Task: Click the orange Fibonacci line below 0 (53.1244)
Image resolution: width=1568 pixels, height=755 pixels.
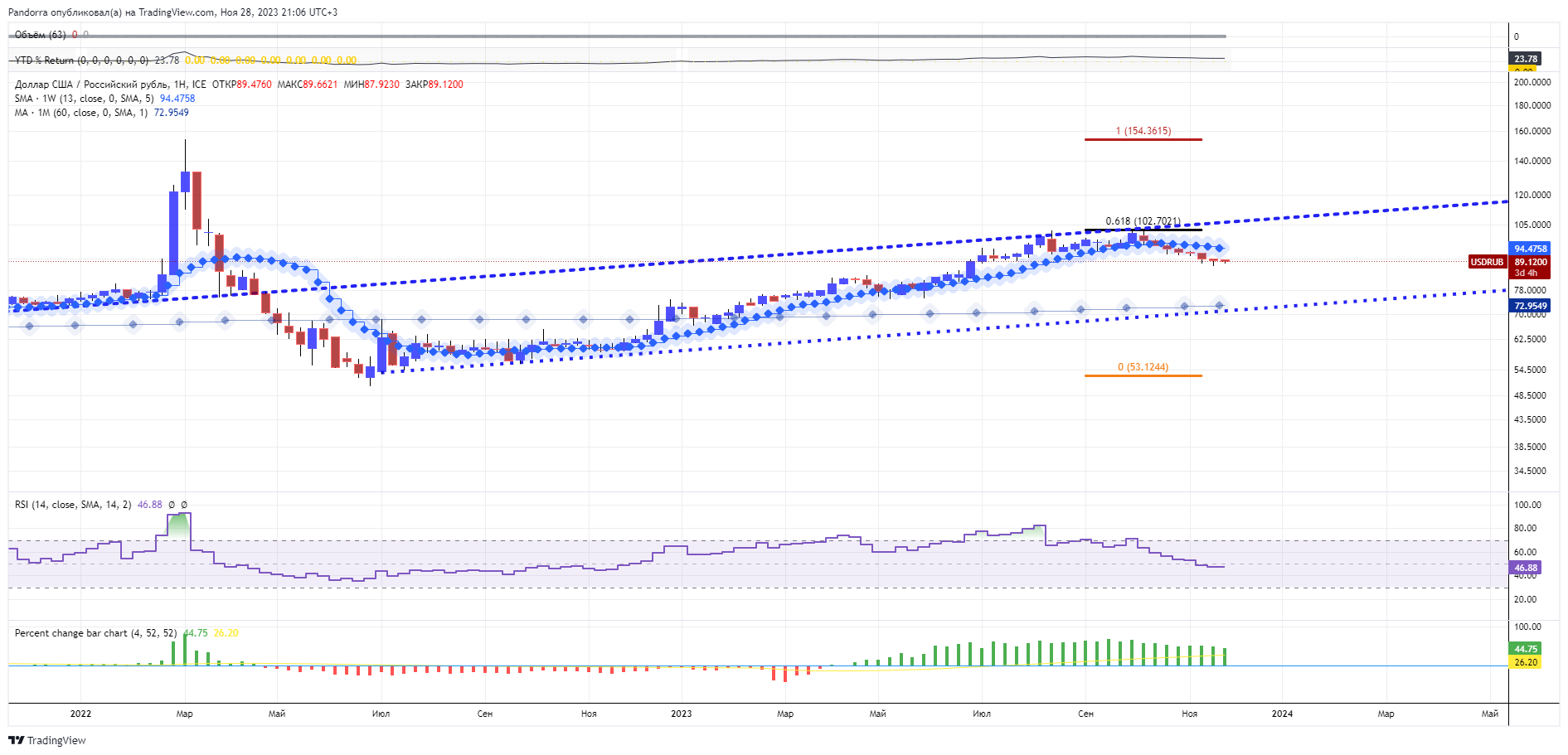Action: (1143, 375)
